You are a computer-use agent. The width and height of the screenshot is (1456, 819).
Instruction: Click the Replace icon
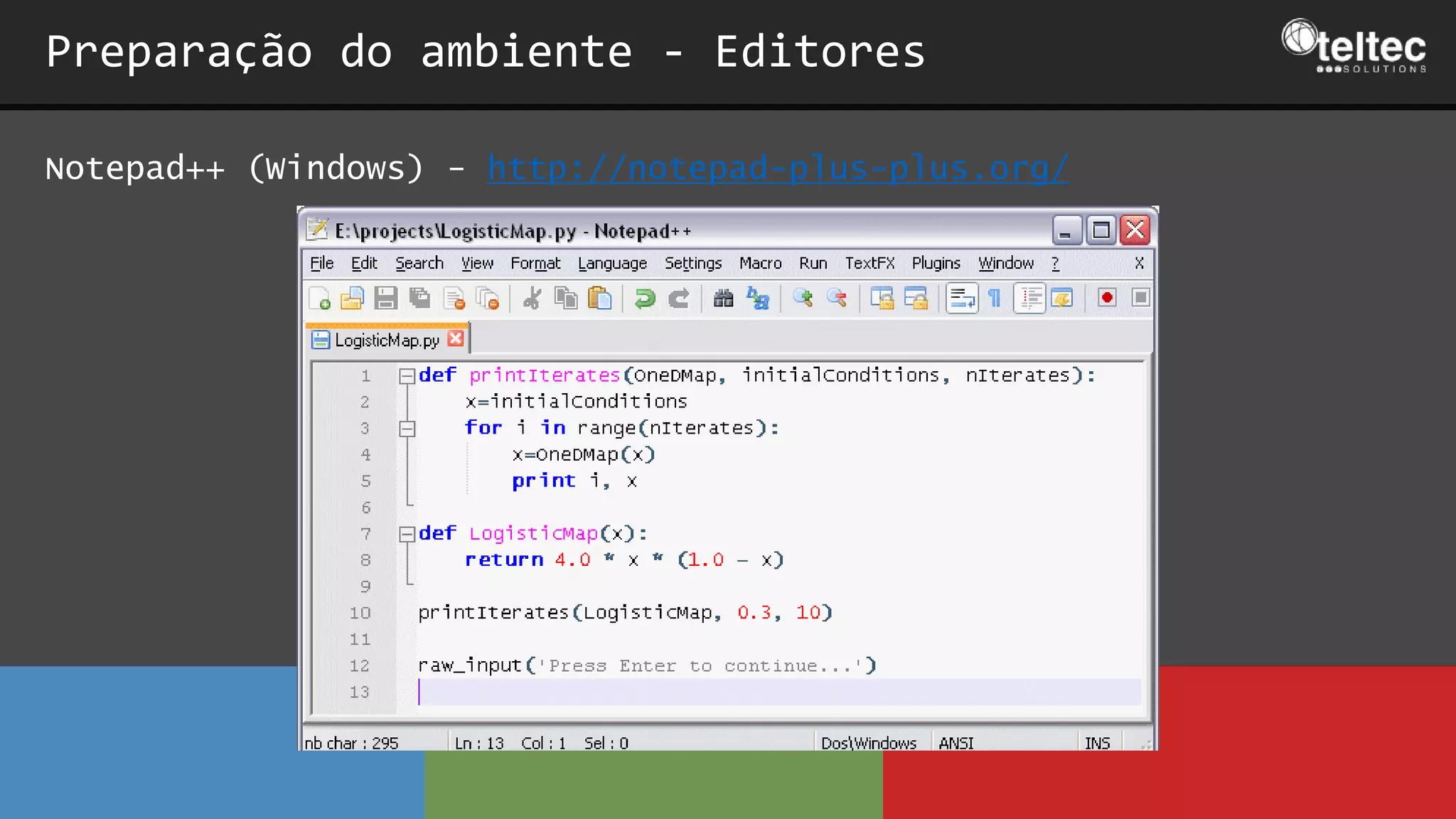point(758,299)
